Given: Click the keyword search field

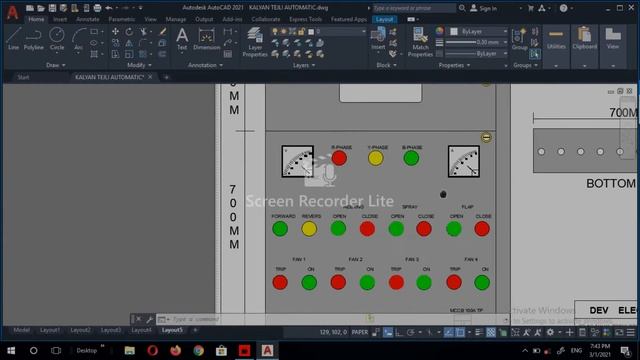Looking at the screenshot, I should pos(414,8).
